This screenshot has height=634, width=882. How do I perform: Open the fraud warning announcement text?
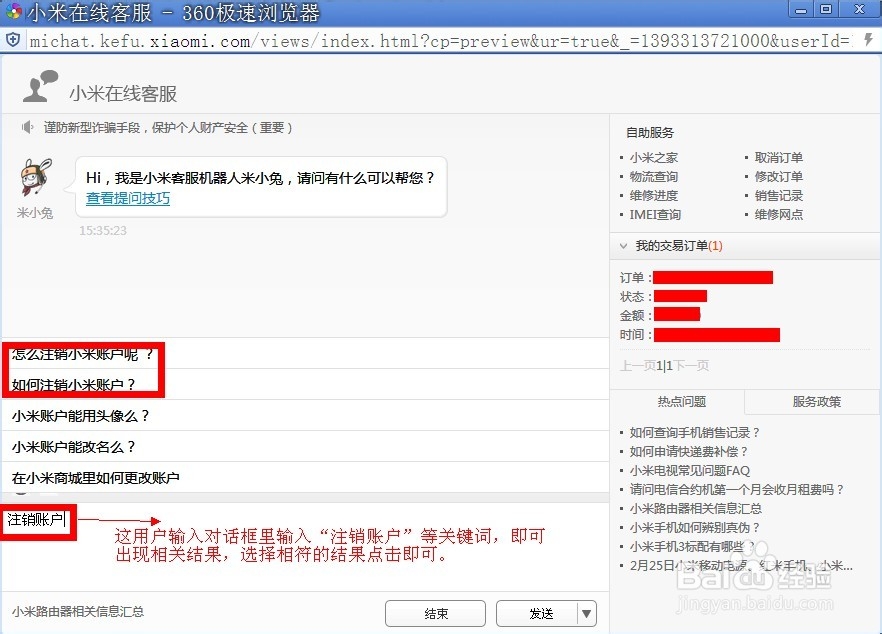pyautogui.click(x=168, y=128)
